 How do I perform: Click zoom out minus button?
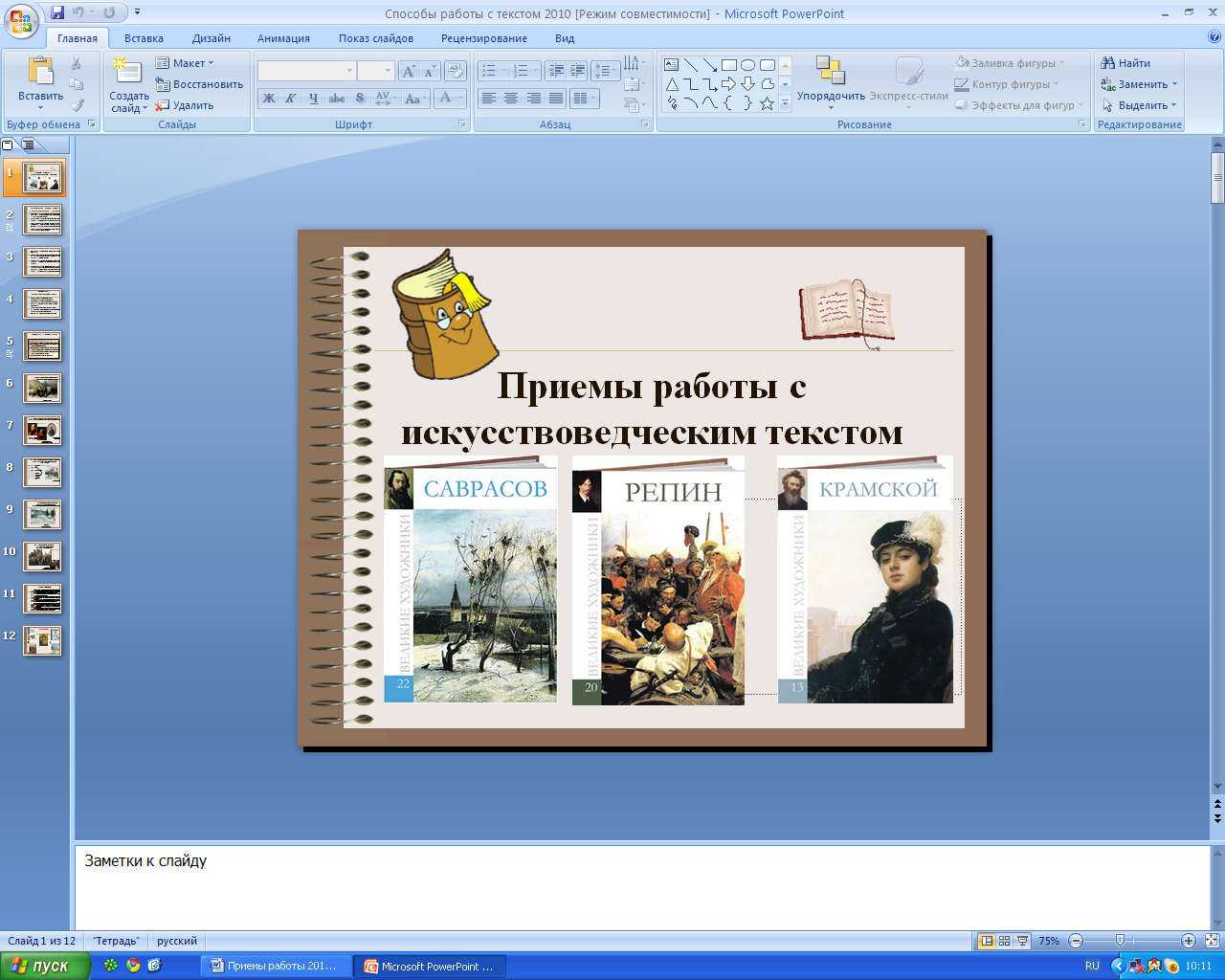point(1076,941)
